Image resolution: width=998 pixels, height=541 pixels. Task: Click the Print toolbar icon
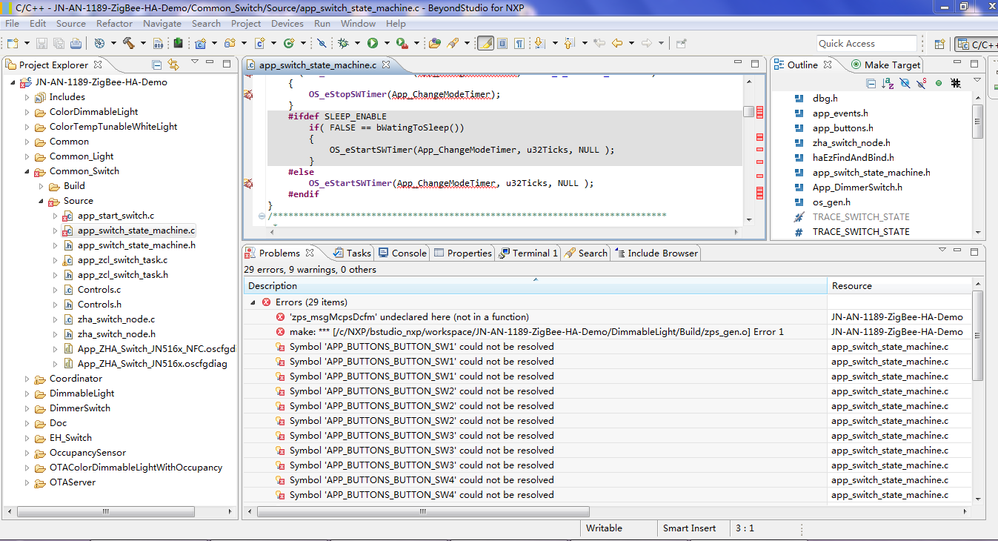(x=76, y=43)
